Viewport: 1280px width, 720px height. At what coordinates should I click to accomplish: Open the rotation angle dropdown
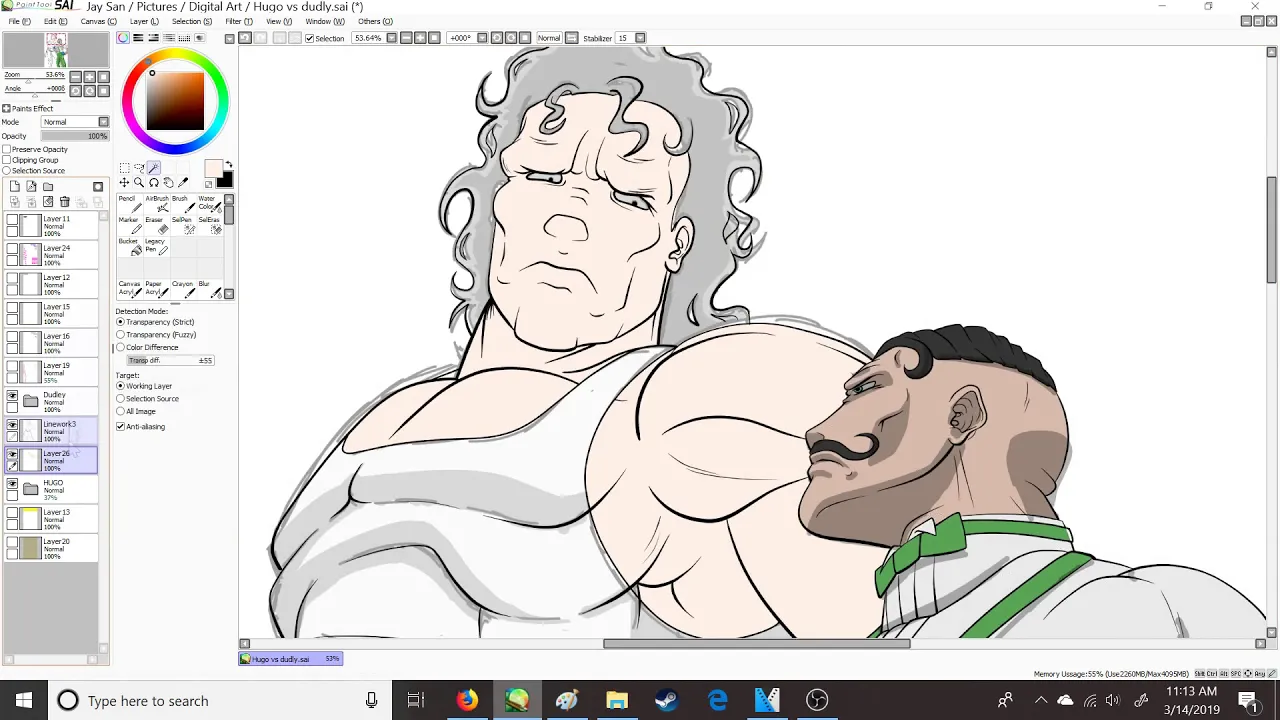pos(482,38)
